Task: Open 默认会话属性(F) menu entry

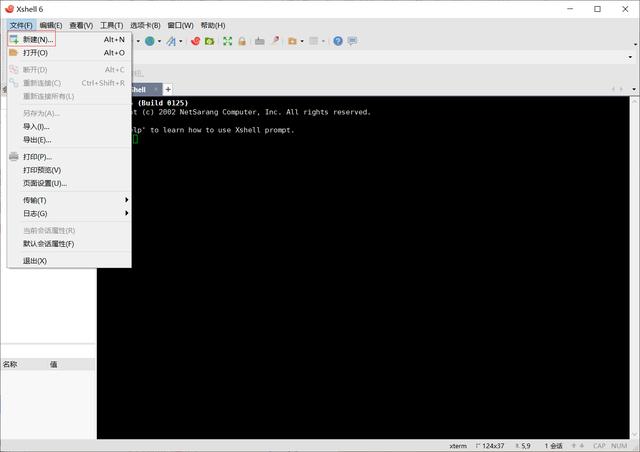Action: 69,244
